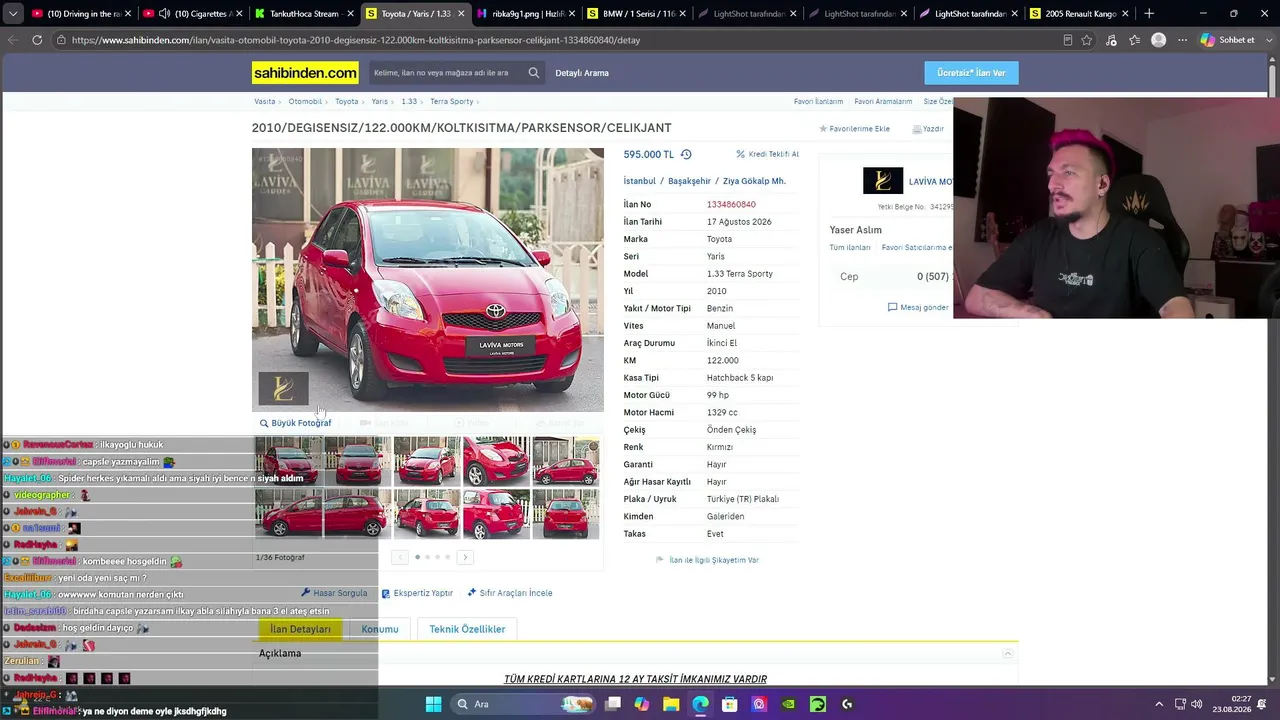The width and height of the screenshot is (1280, 720).
Task: Click the price history clock icon next to 595.000 TL
Action: click(x=686, y=154)
